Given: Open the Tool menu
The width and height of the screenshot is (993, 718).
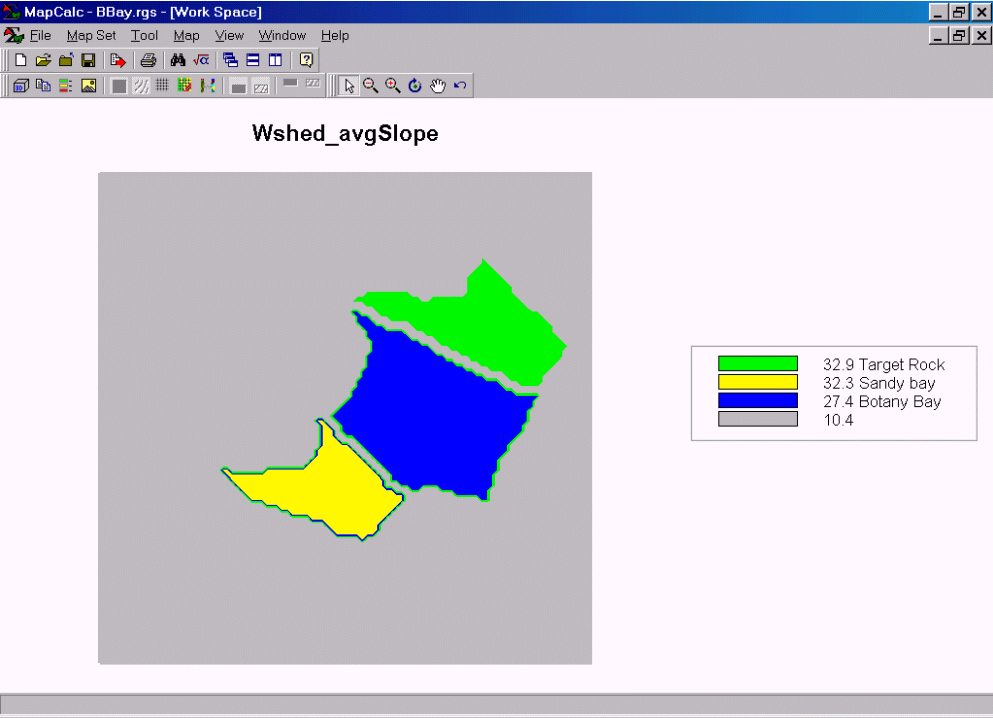Looking at the screenshot, I should tap(144, 35).
